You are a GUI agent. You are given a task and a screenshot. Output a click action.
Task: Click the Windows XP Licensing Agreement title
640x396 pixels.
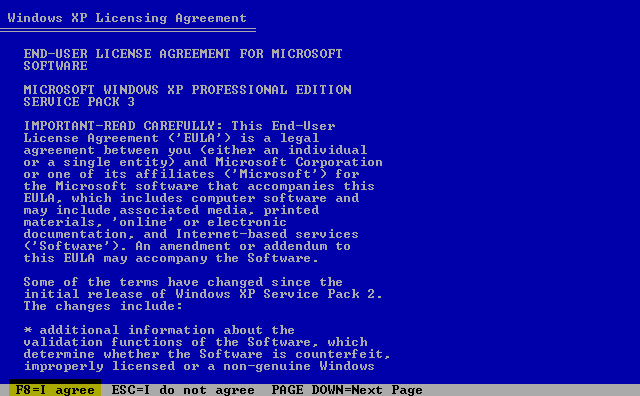point(127,18)
